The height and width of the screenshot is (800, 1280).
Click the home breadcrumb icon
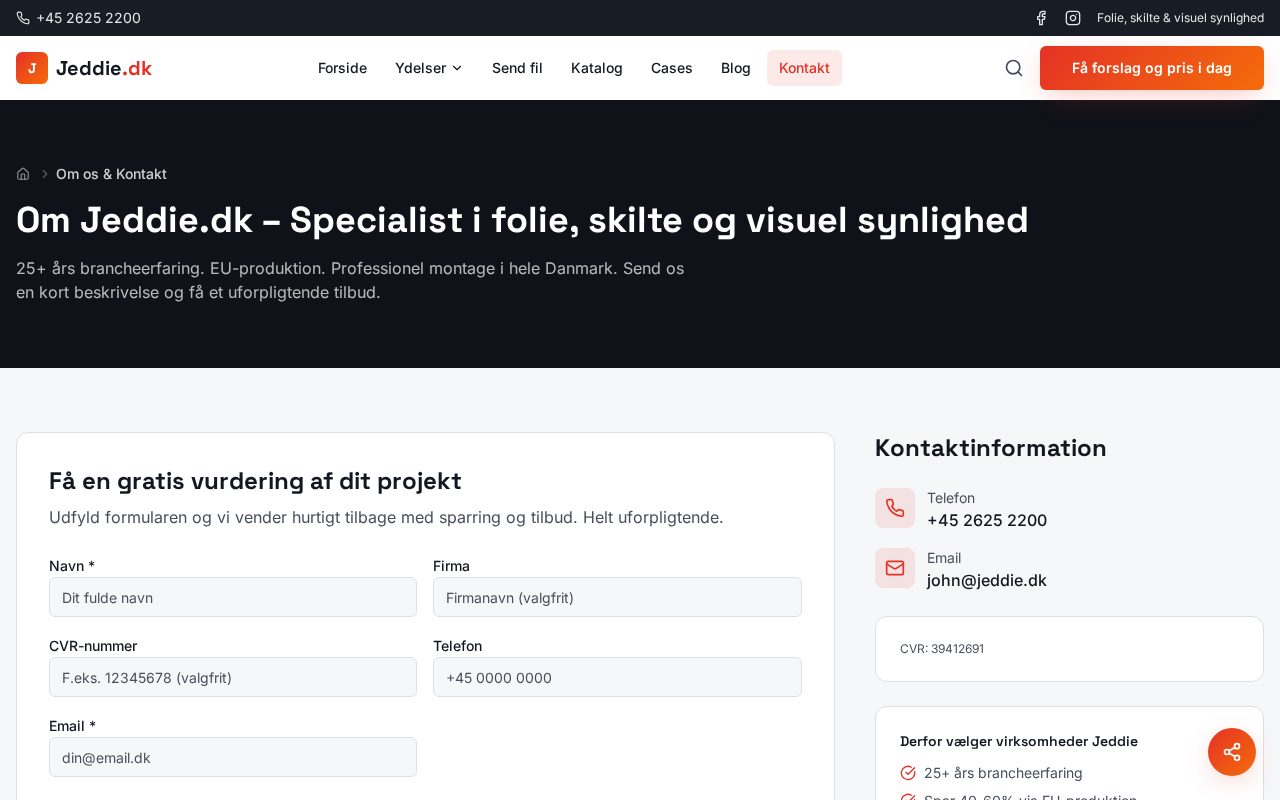tap(23, 174)
